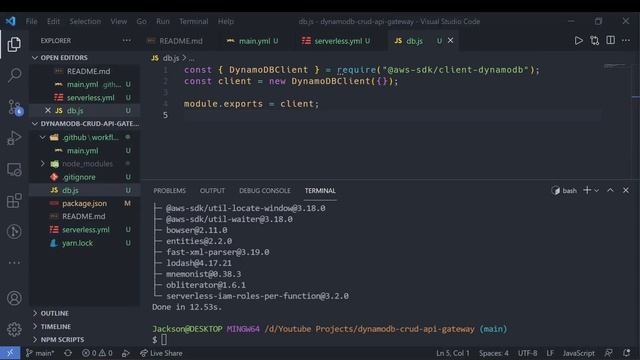Viewport: 640px width, 360px height.
Task: Close the terminal panel
Action: click(626, 190)
